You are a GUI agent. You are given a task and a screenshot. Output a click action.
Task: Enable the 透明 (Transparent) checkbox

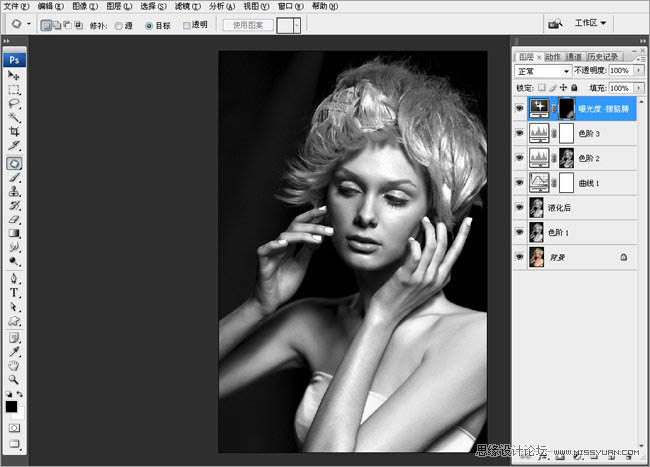pyautogui.click(x=187, y=23)
